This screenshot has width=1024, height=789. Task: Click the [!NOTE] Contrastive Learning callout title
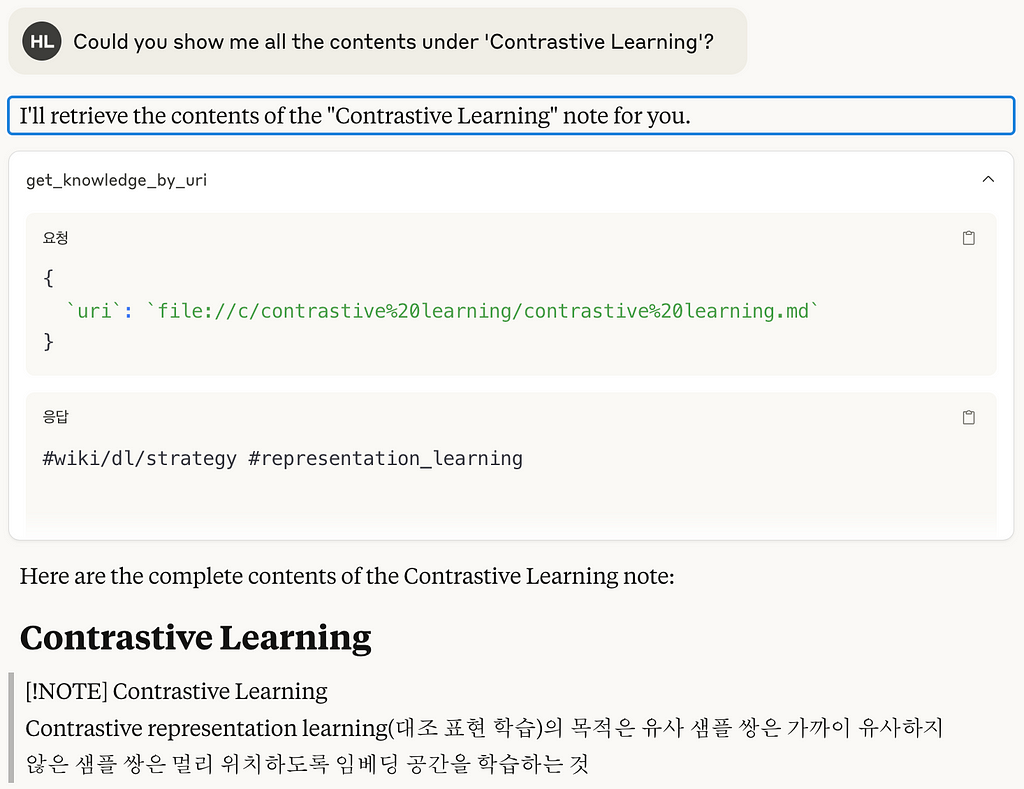coord(176,691)
